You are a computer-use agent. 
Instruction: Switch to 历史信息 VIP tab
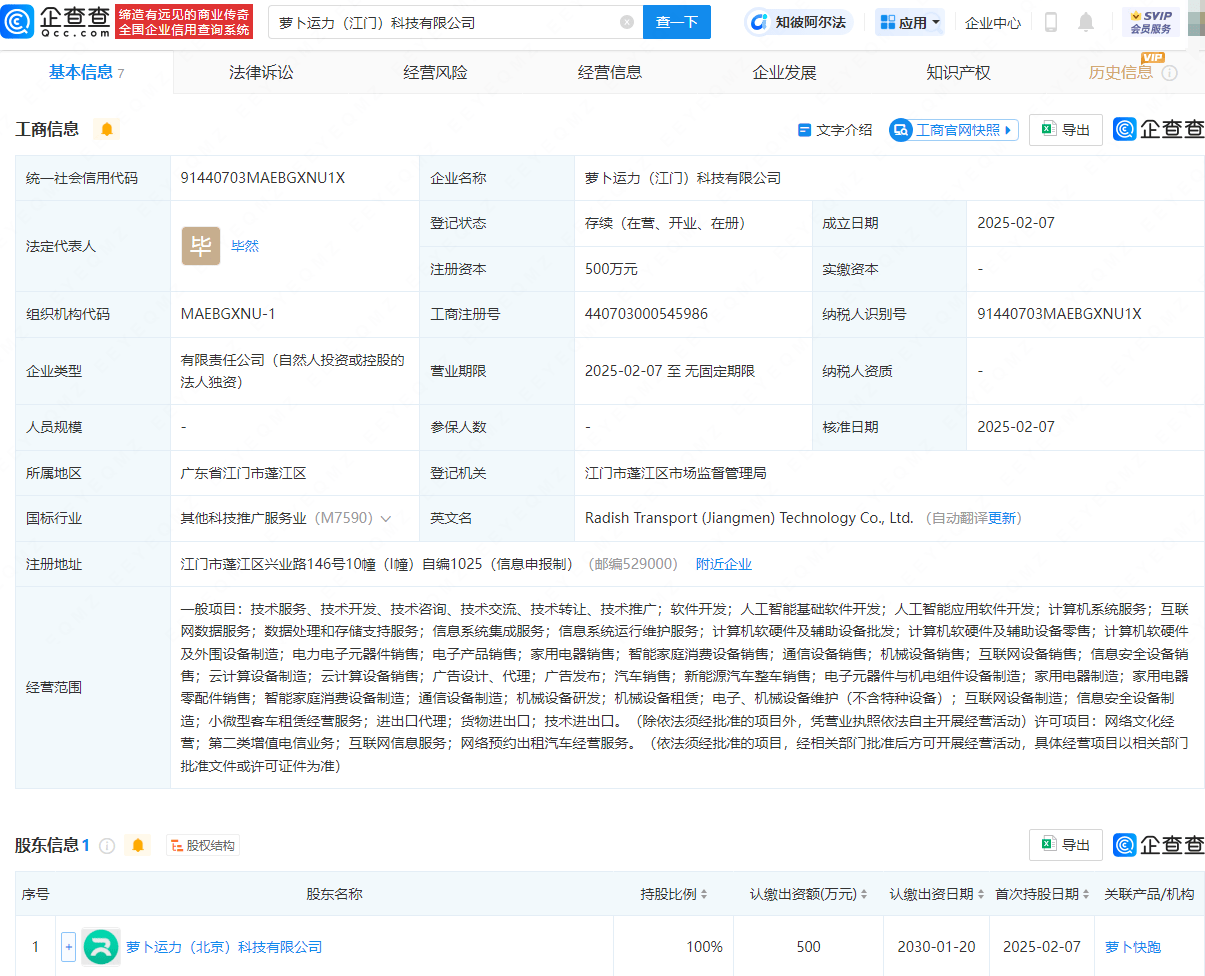click(x=1121, y=73)
